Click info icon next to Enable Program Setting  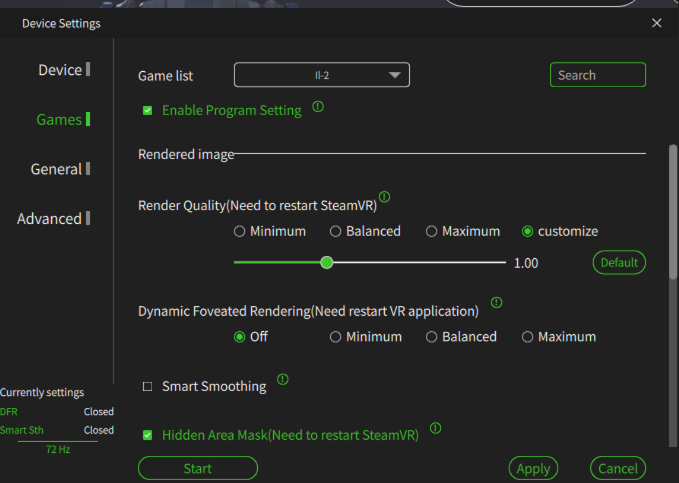tap(318, 106)
